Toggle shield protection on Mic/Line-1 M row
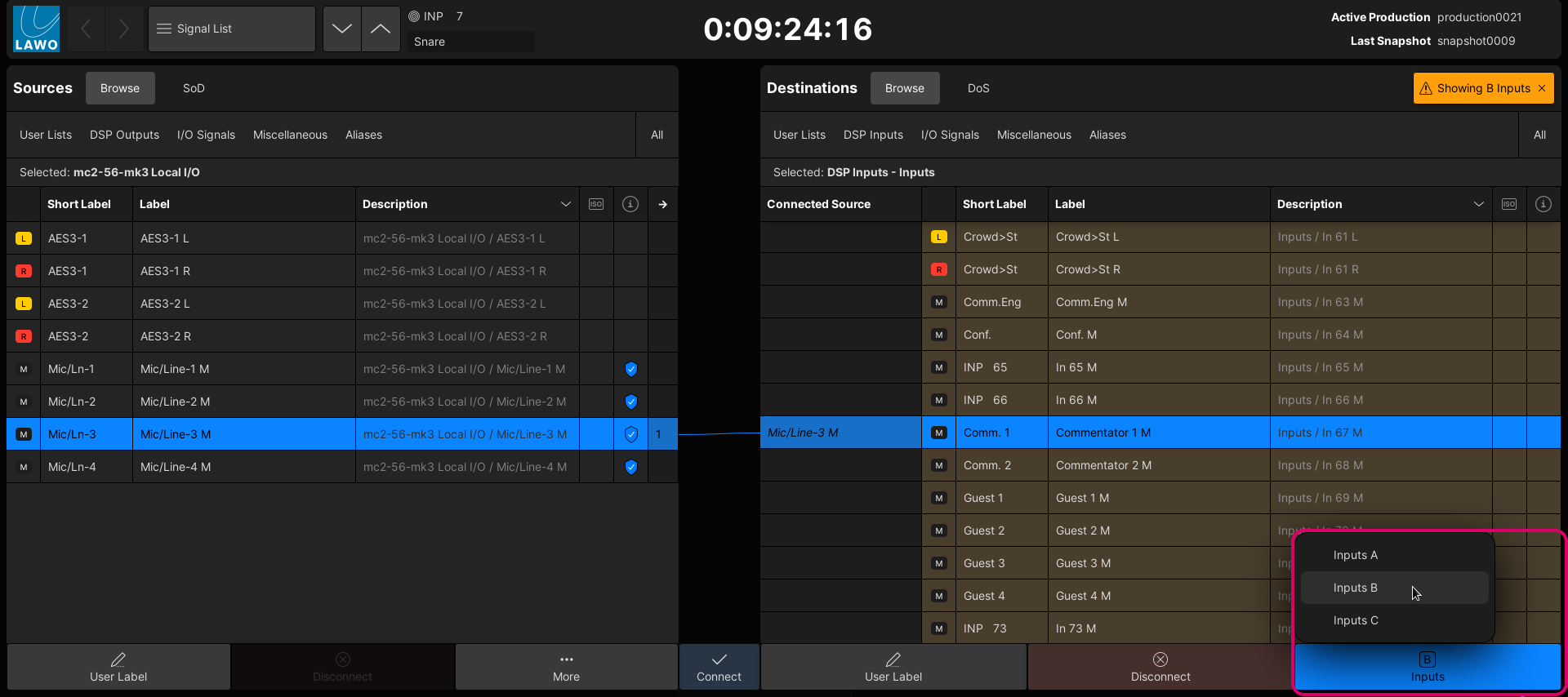This screenshot has height=697, width=1568. click(630, 369)
